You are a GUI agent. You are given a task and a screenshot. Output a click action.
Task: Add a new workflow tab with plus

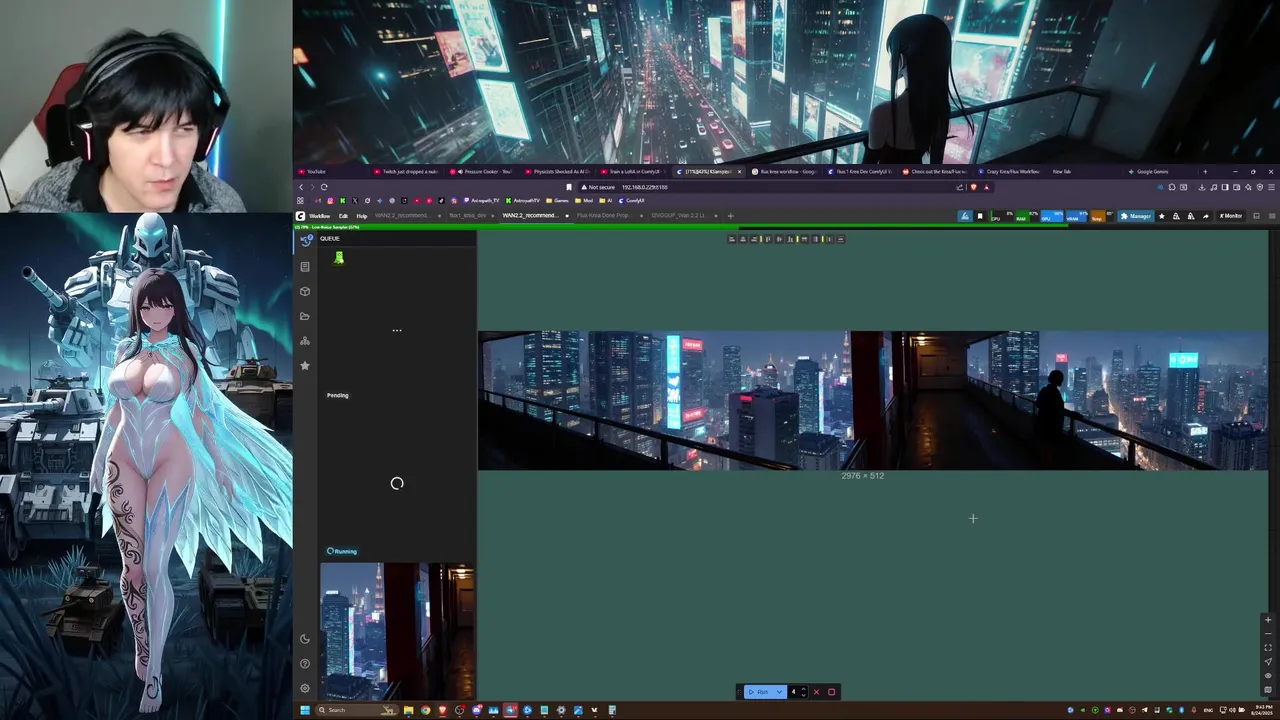[x=730, y=216]
